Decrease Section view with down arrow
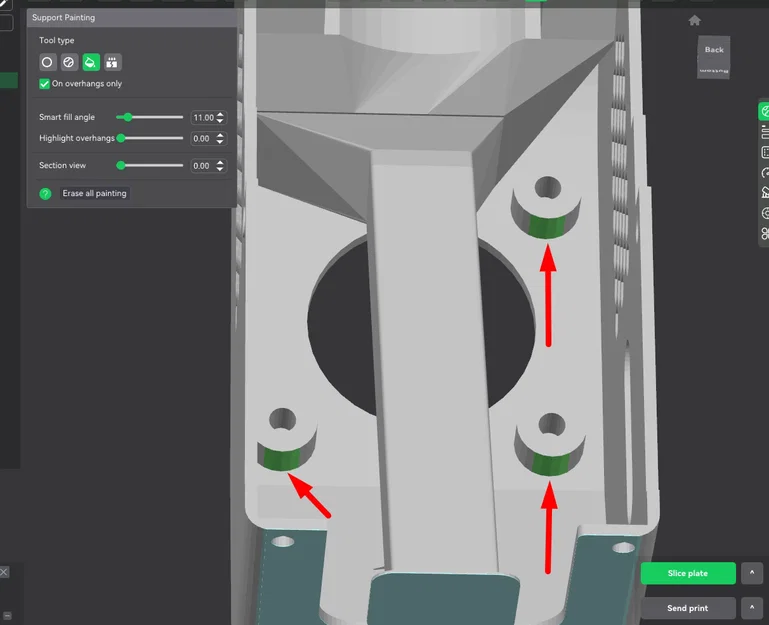 [220, 169]
